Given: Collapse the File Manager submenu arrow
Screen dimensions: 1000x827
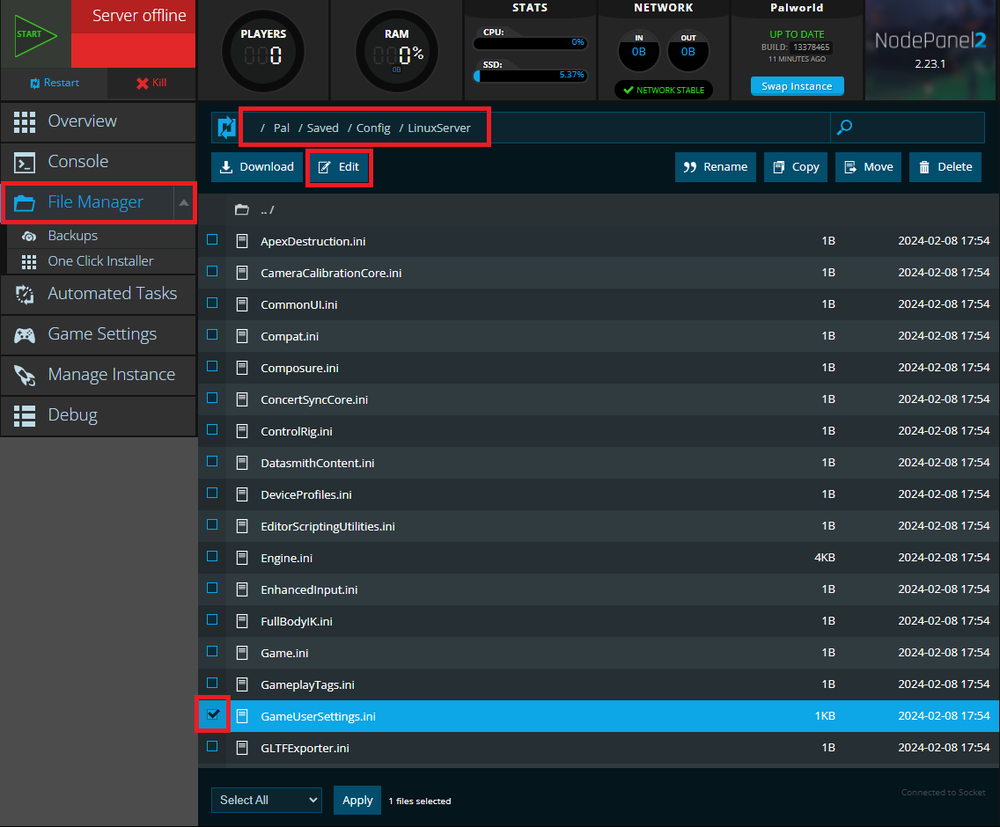Looking at the screenshot, I should pyautogui.click(x=184, y=203).
